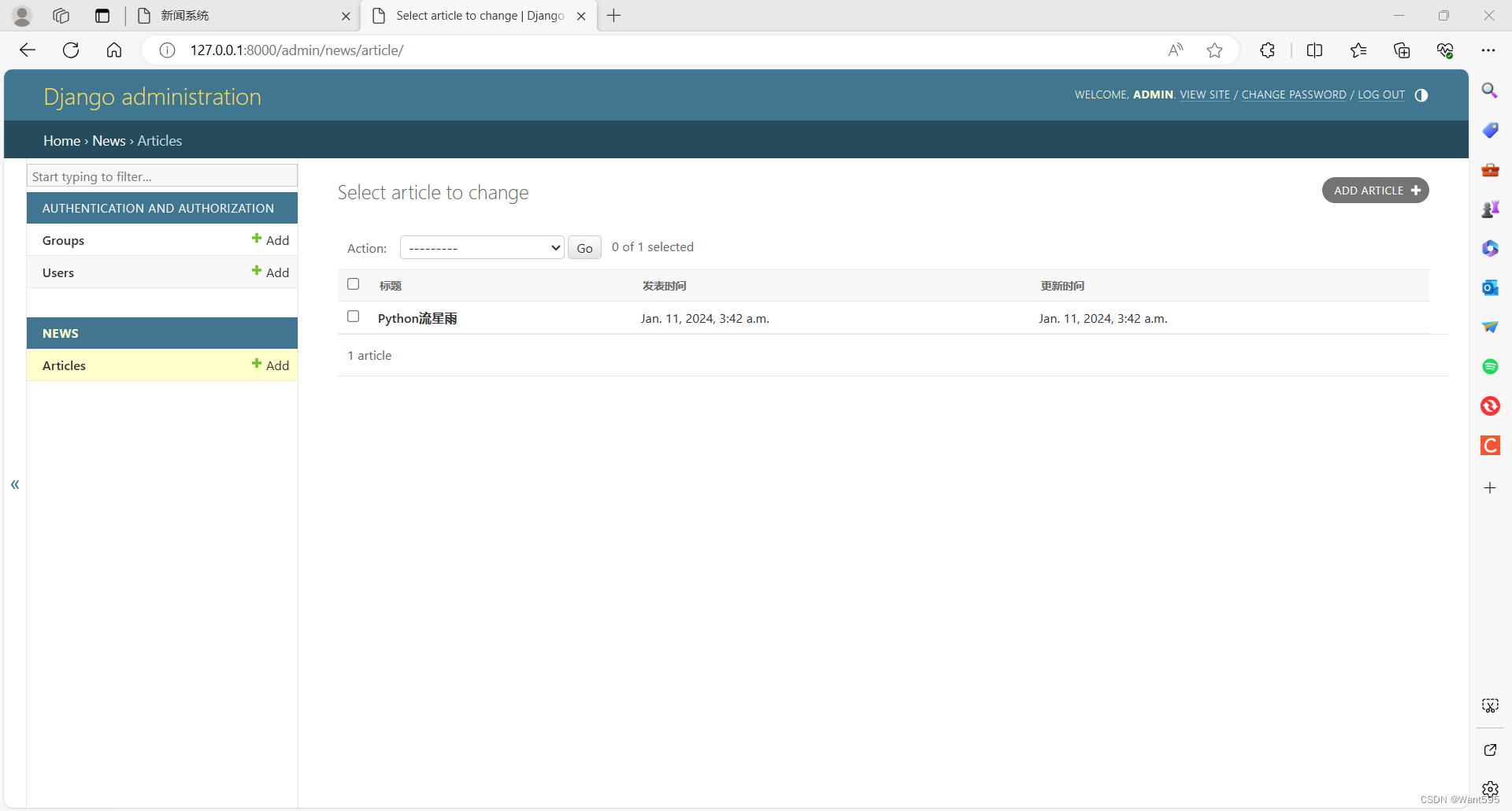Open the Favorites list icon
The image size is (1512, 811).
pyautogui.click(x=1358, y=50)
